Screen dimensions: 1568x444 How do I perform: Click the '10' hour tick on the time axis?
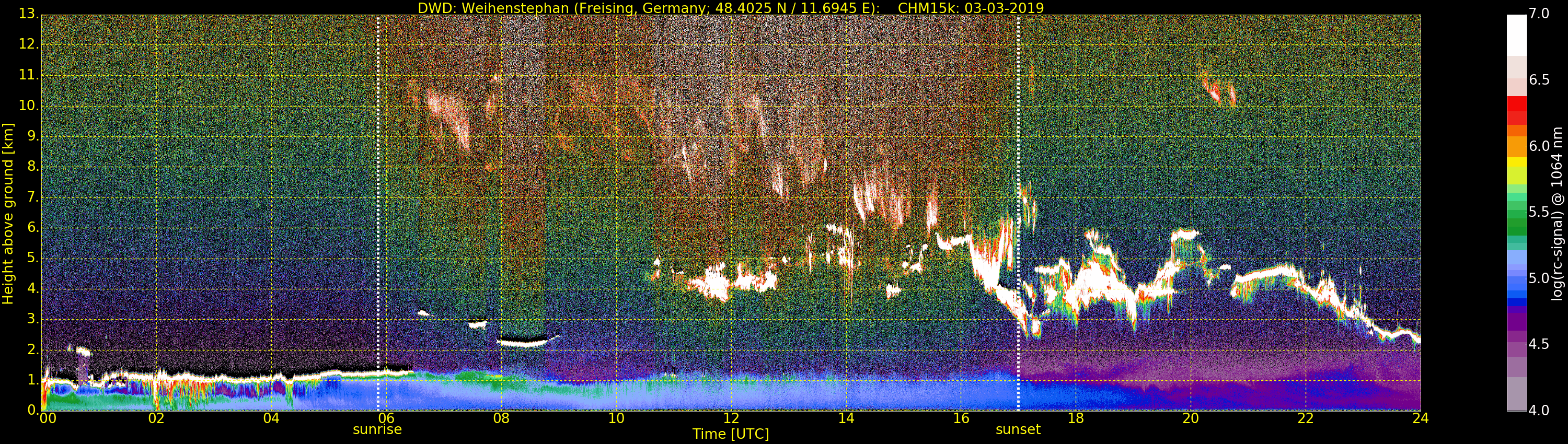tap(617, 418)
